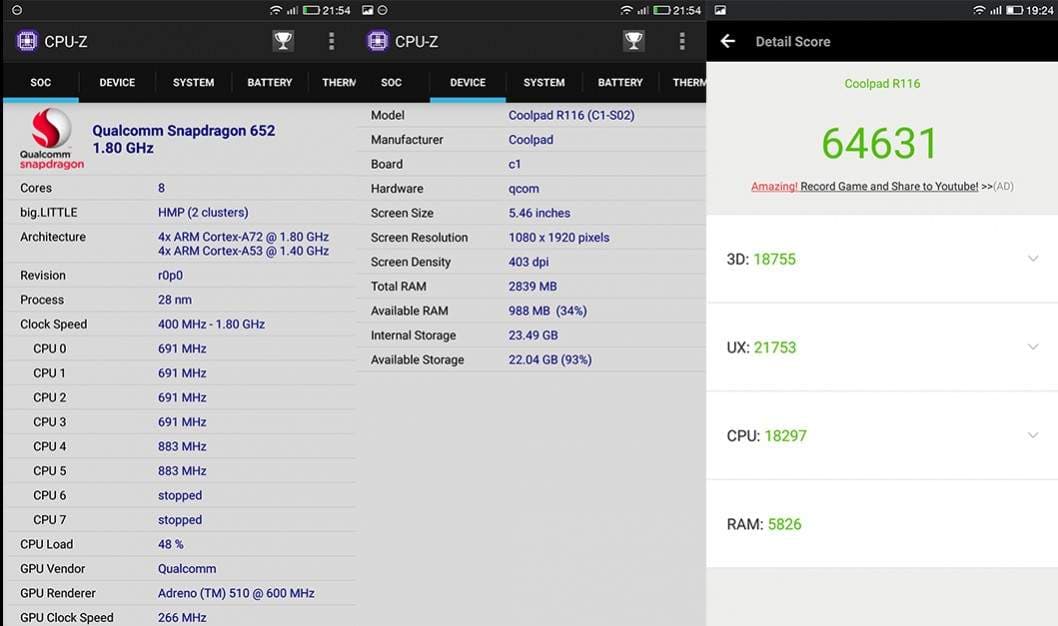This screenshot has width=1058, height=626.
Task: Select SOC tab in left CPU-Z window
Action: [40, 82]
